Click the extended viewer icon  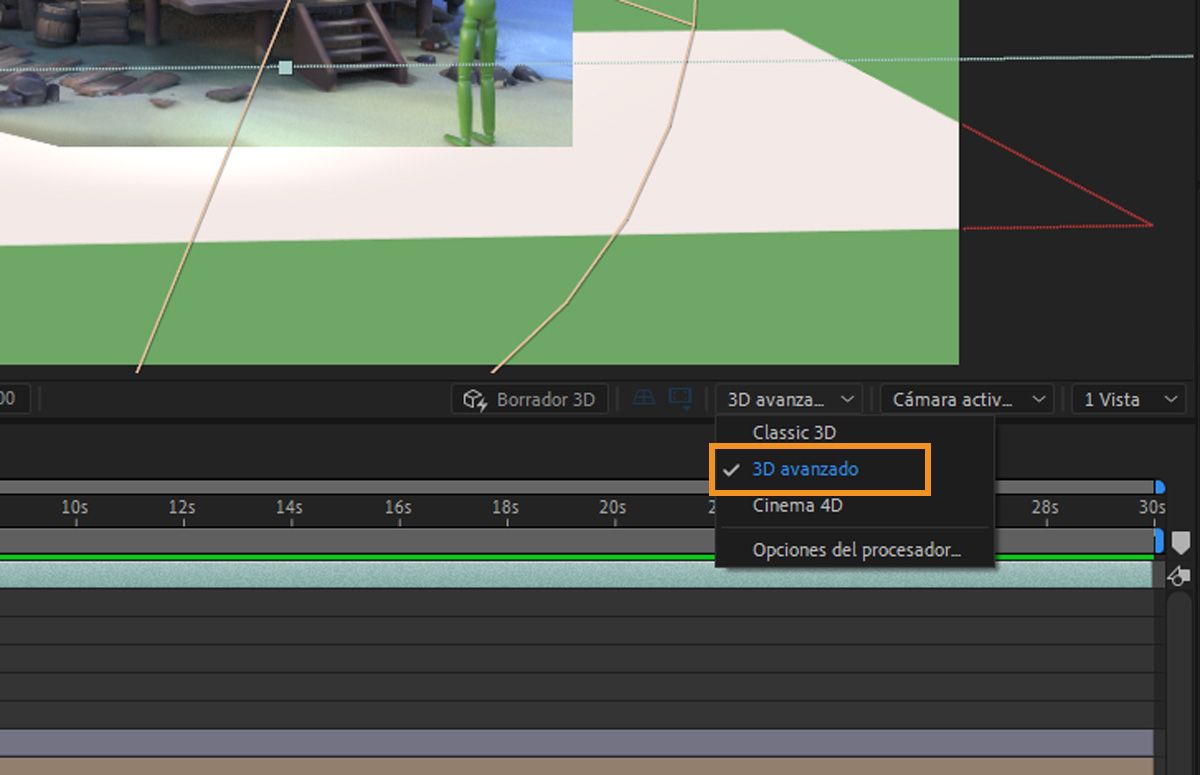coord(681,397)
